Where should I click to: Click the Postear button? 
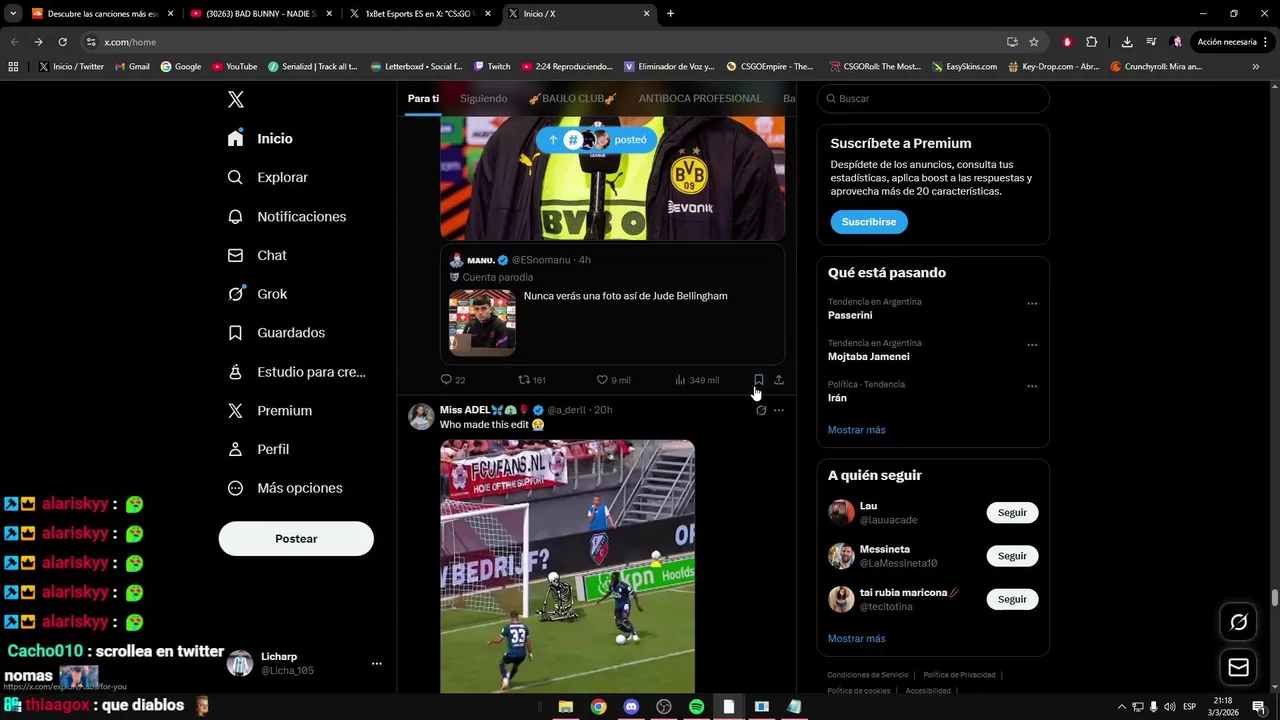pos(296,538)
